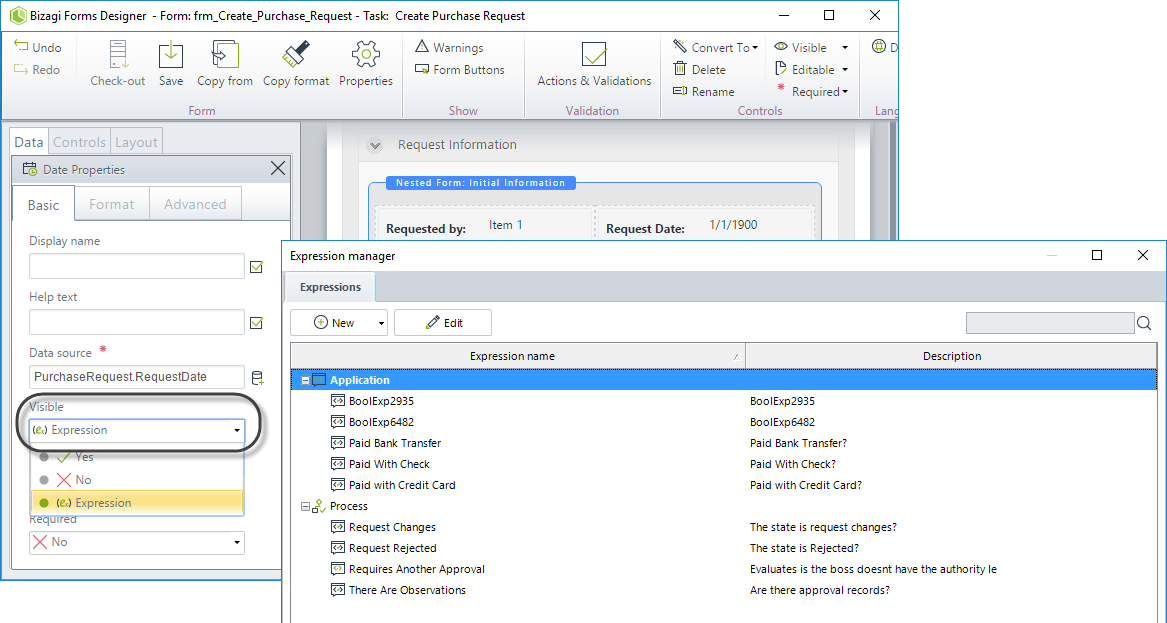1167x623 pixels.
Task: Open form Properties gear icon
Action: coord(365,54)
